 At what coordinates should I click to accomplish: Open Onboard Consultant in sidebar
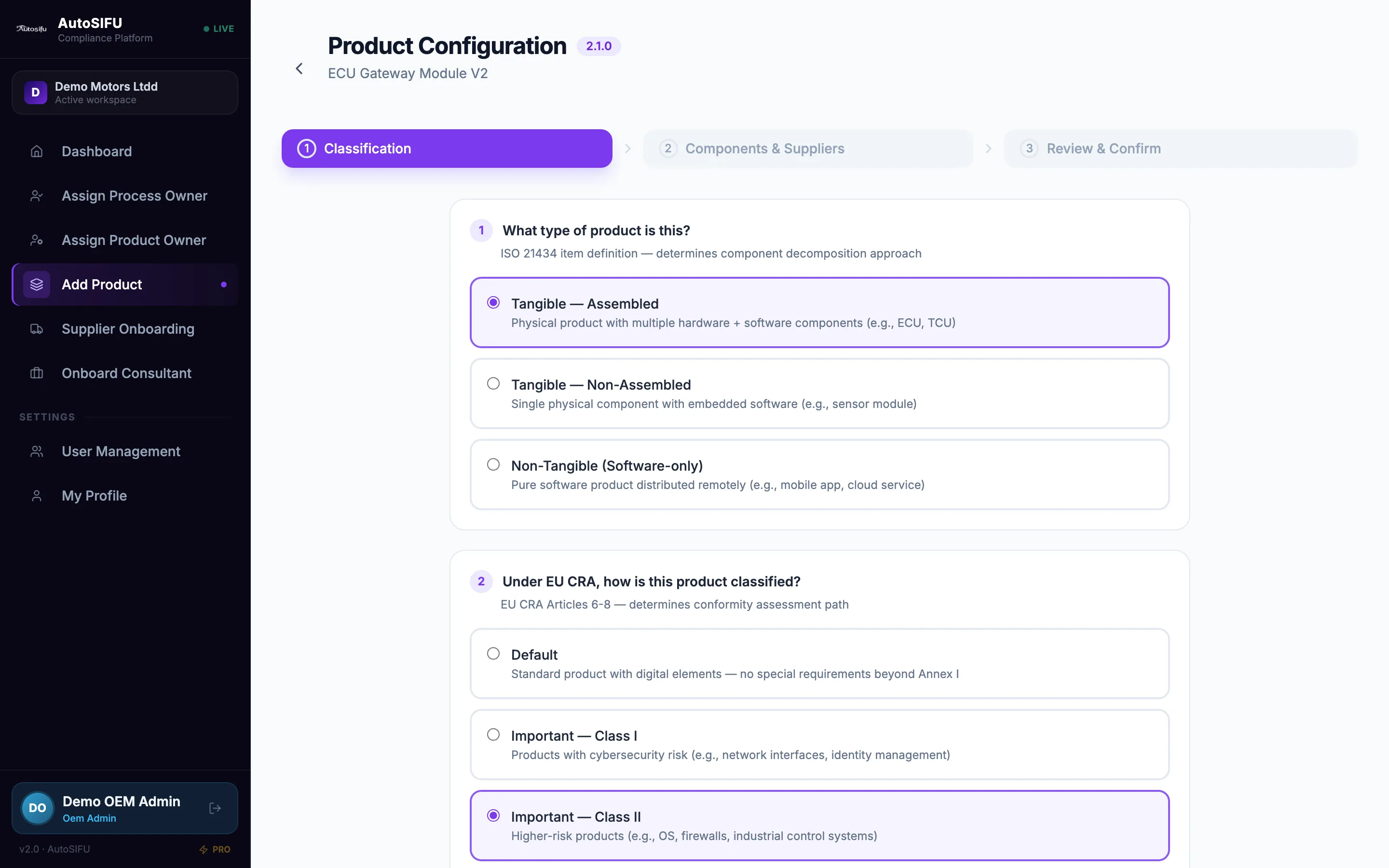pyautogui.click(x=124, y=373)
